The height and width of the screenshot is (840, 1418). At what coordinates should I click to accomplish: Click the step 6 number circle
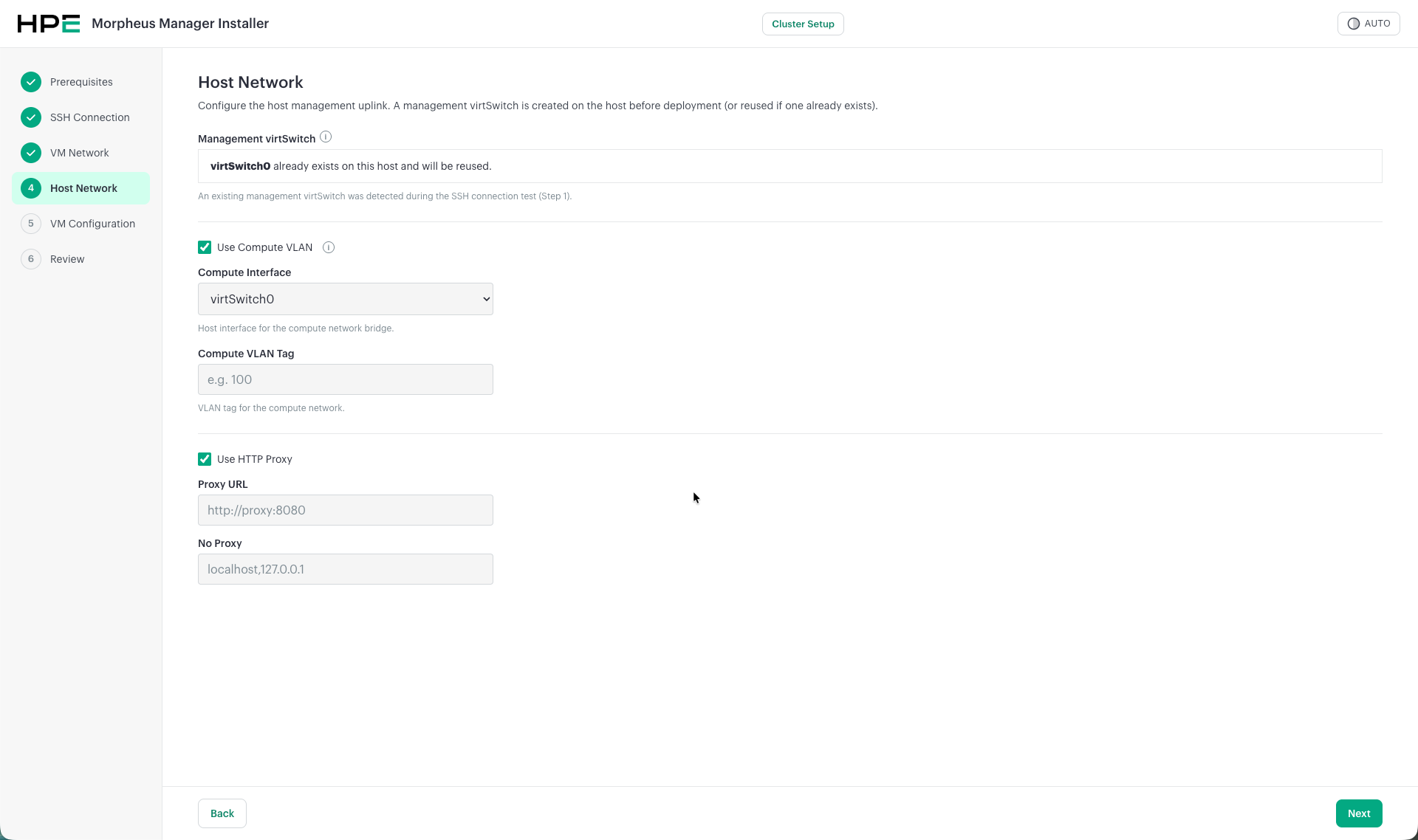point(31,259)
